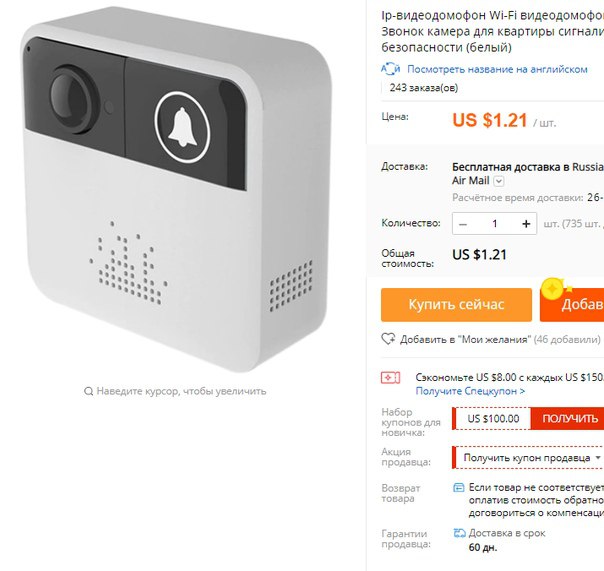
Task: Click the Купить сейчас button
Action: [456, 305]
